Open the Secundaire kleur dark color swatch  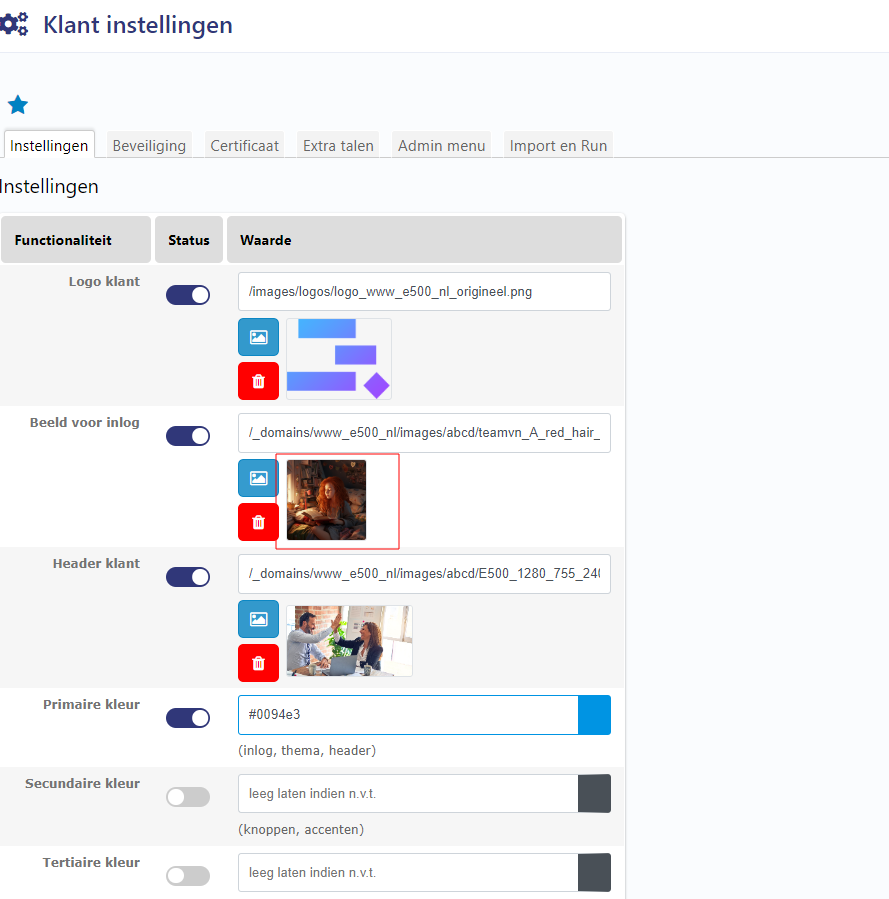pos(594,794)
